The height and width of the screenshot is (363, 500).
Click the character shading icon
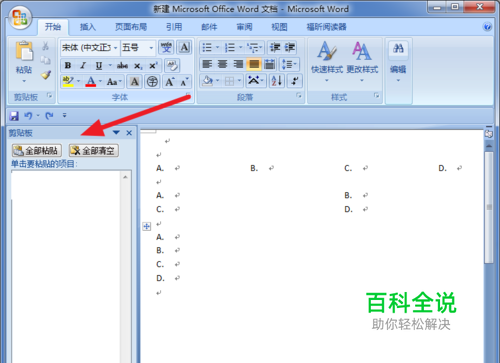tap(135, 82)
